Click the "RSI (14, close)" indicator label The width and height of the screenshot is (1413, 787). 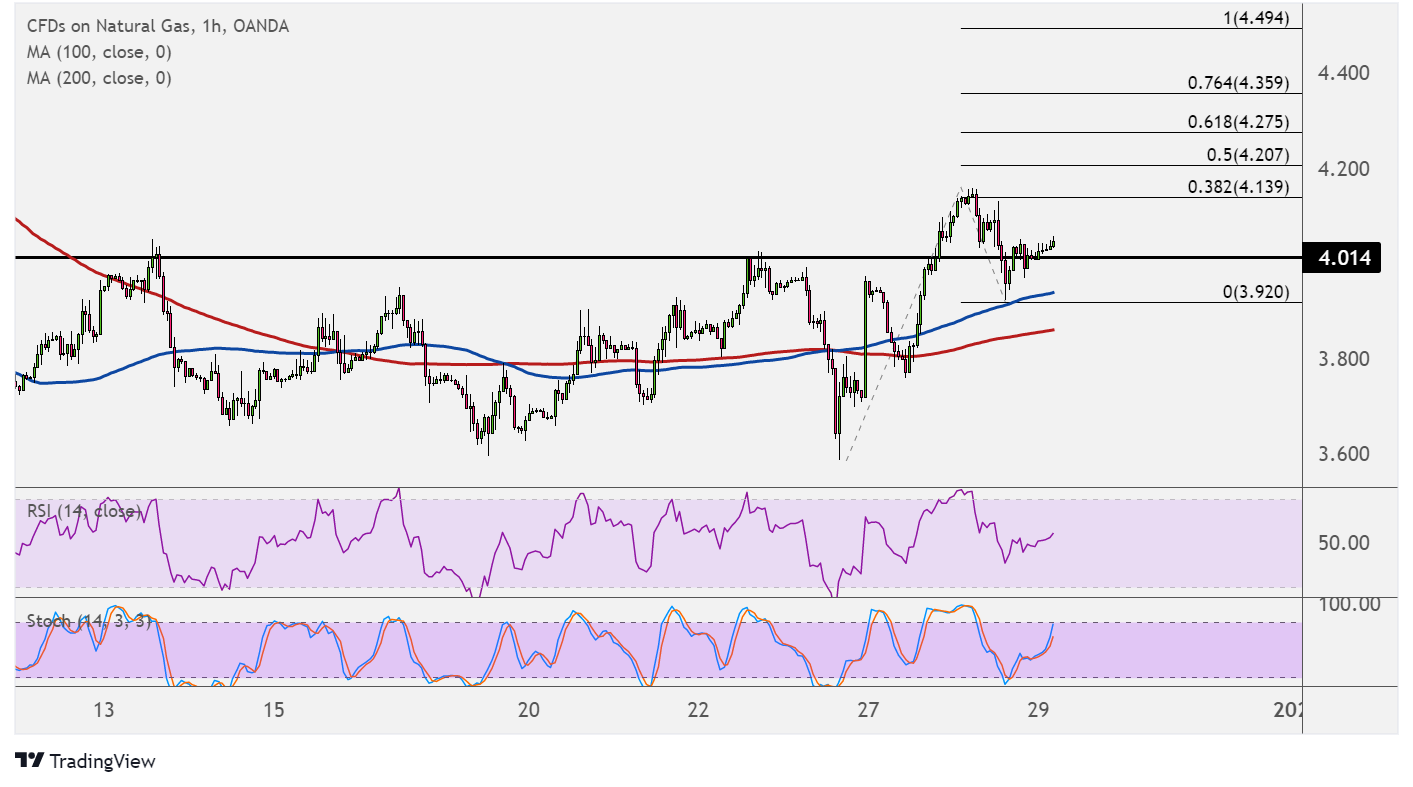84,512
